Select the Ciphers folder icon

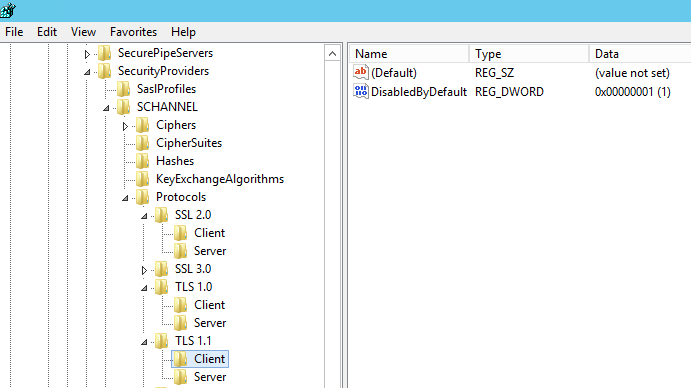142,125
